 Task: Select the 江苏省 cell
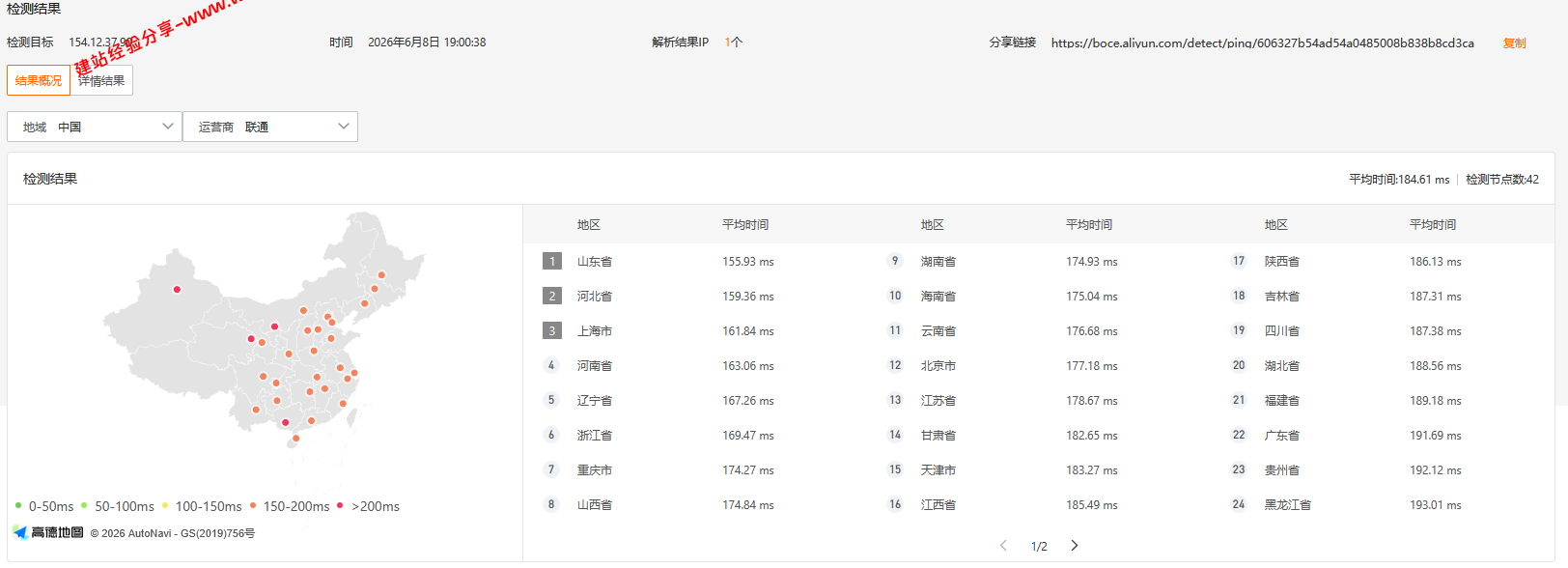pos(938,401)
